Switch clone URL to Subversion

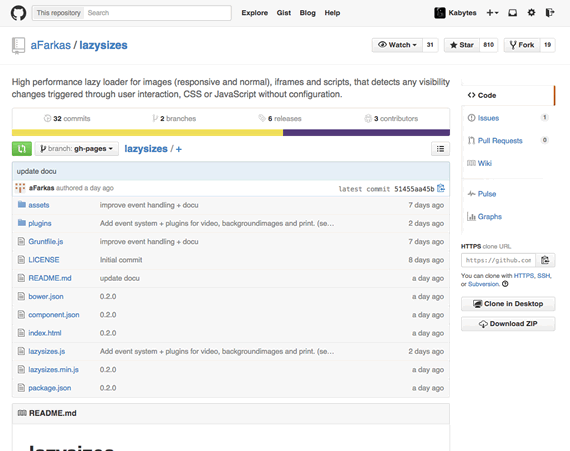[483, 284]
